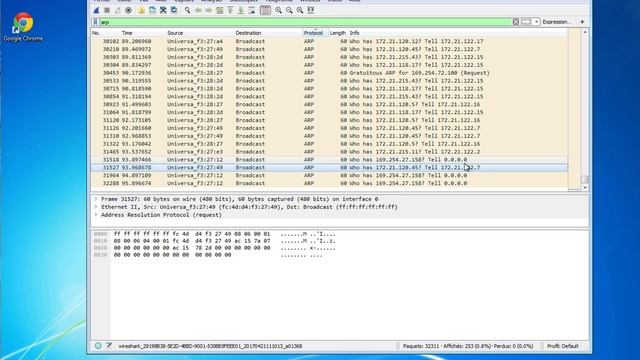The image size is (640, 360).
Task: Select packet 31518 from Universa_f3:27:12
Action: pos(329,160)
